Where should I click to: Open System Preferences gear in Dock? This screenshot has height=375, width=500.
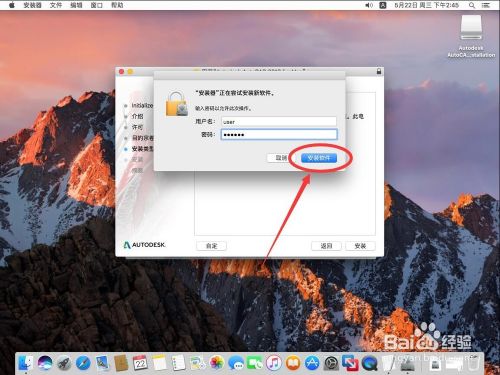(331, 363)
